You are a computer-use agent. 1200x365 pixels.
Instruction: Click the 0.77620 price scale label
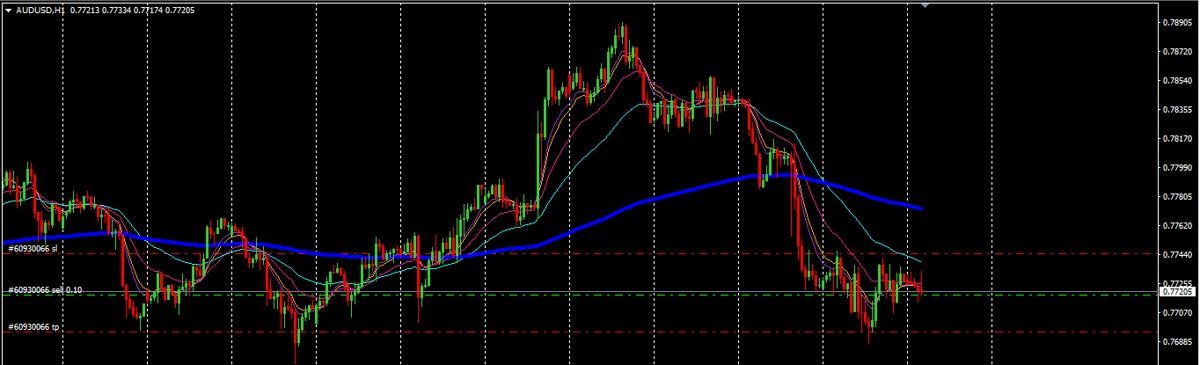coord(1177,227)
